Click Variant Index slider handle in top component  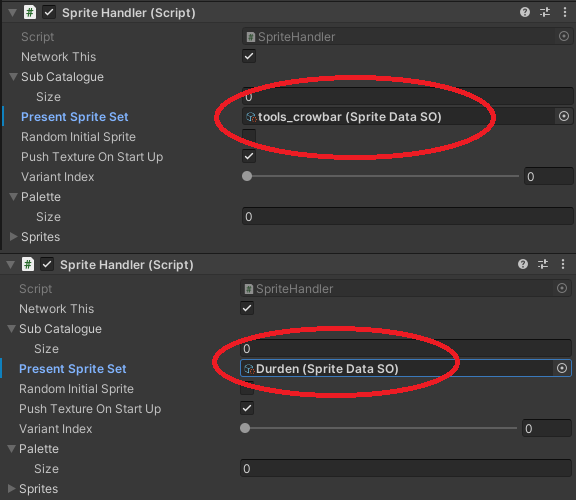pos(247,176)
